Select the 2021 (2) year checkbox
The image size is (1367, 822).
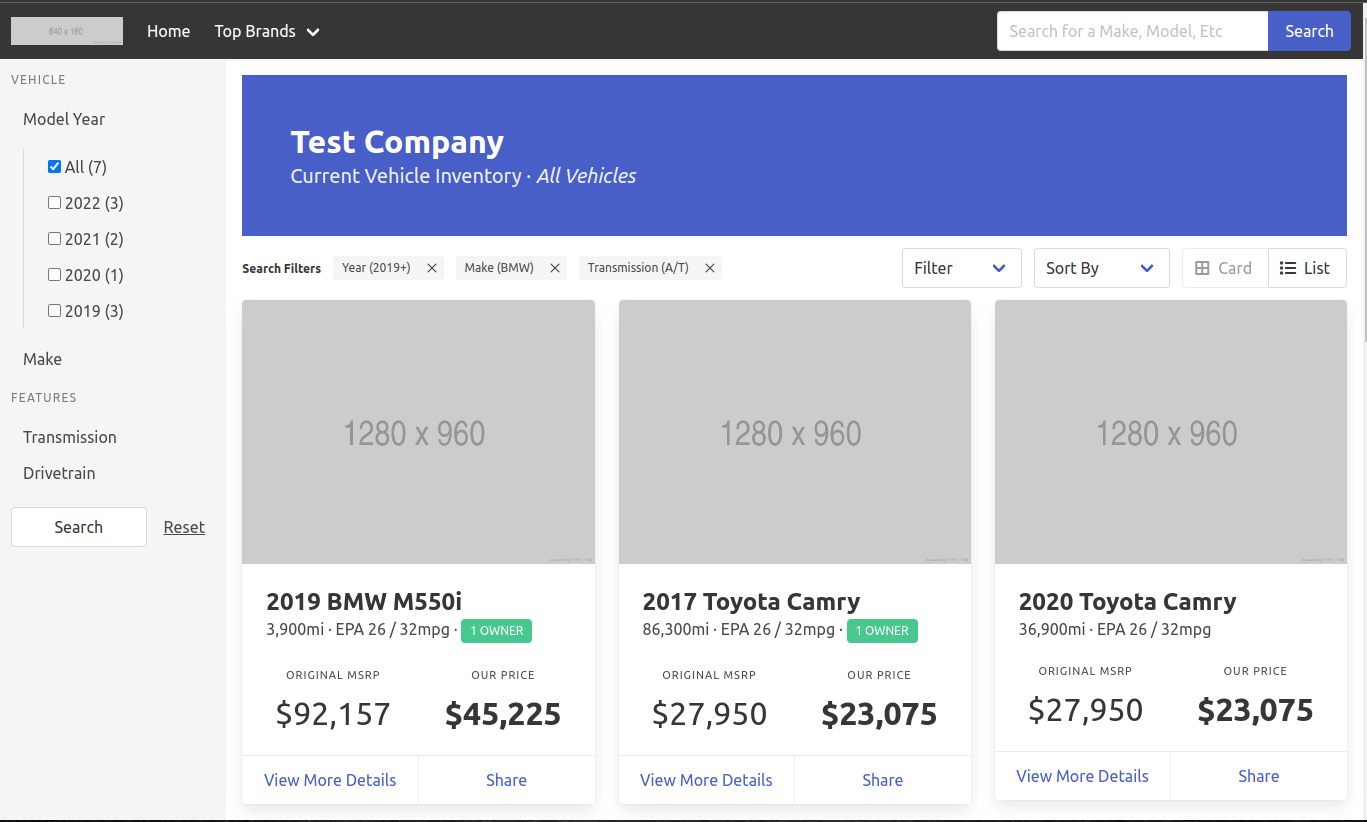pyautogui.click(x=55, y=239)
